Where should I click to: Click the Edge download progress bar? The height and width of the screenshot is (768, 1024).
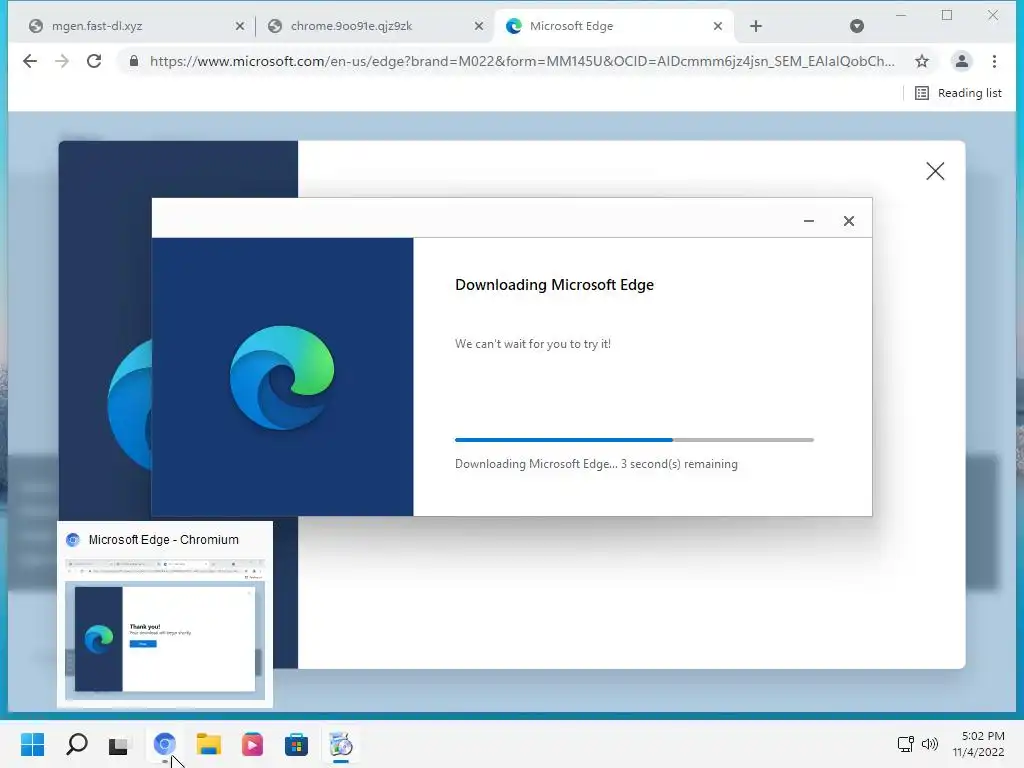(634, 440)
